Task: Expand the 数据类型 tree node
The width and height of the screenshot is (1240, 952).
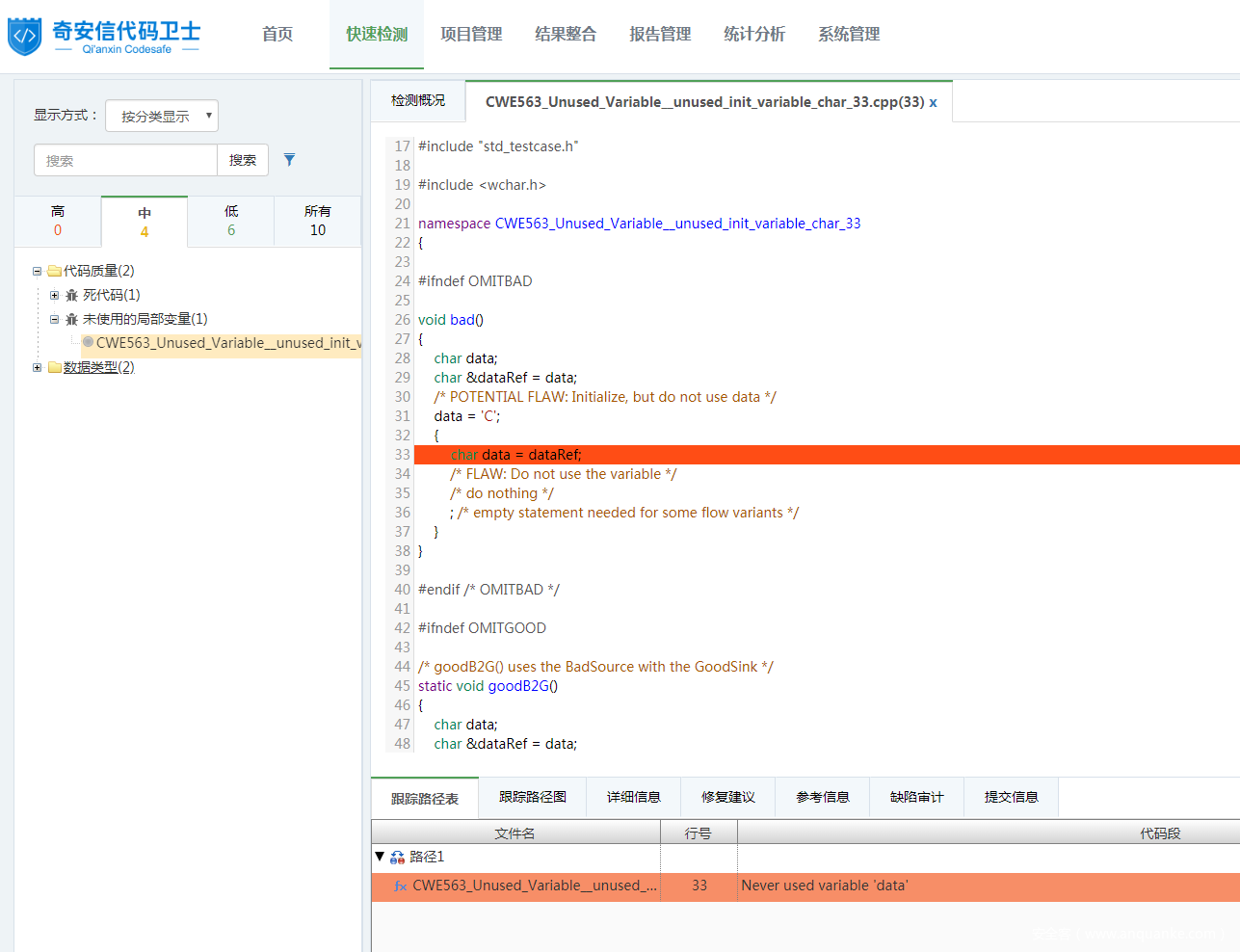Action: point(37,368)
